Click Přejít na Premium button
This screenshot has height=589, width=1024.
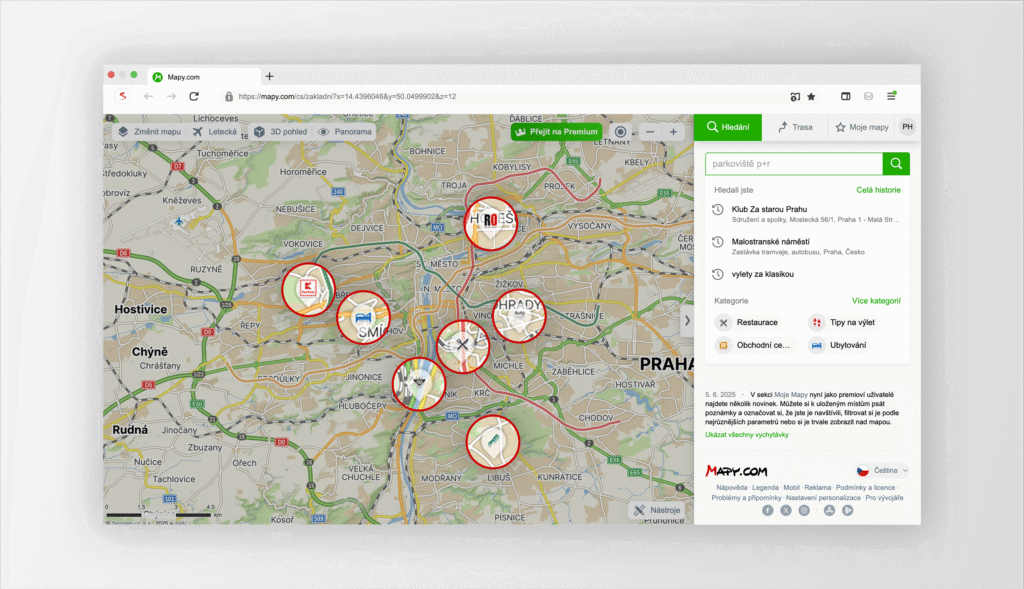[x=556, y=132]
